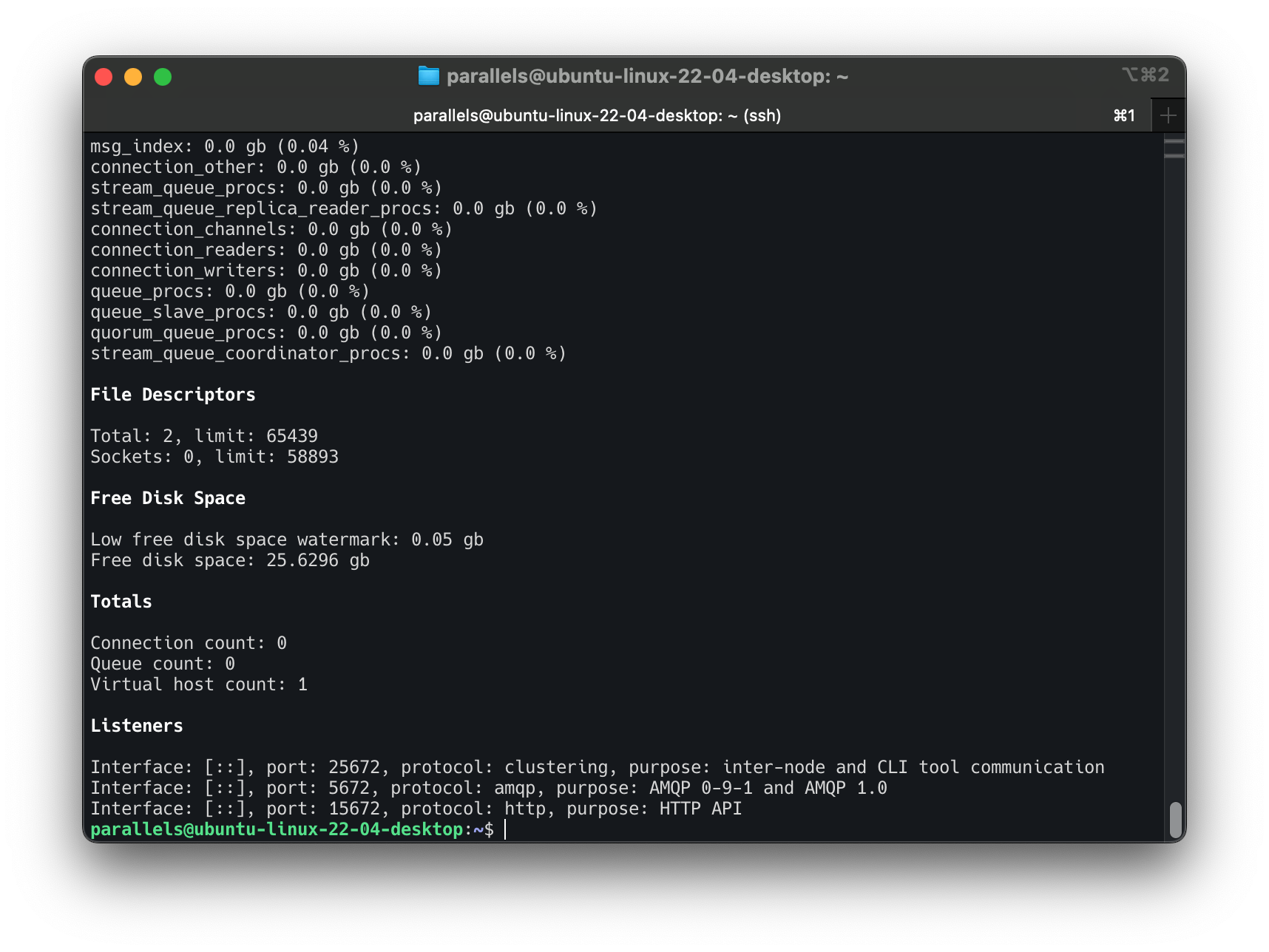The image size is (1269, 952).
Task: Click the green zoom traffic light button
Action: click(162, 76)
